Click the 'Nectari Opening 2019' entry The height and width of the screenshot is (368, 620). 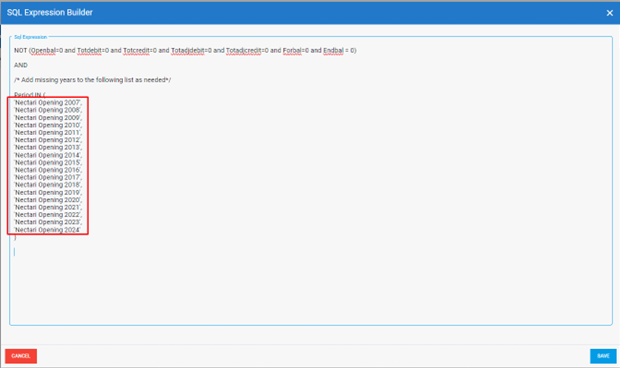(48, 192)
